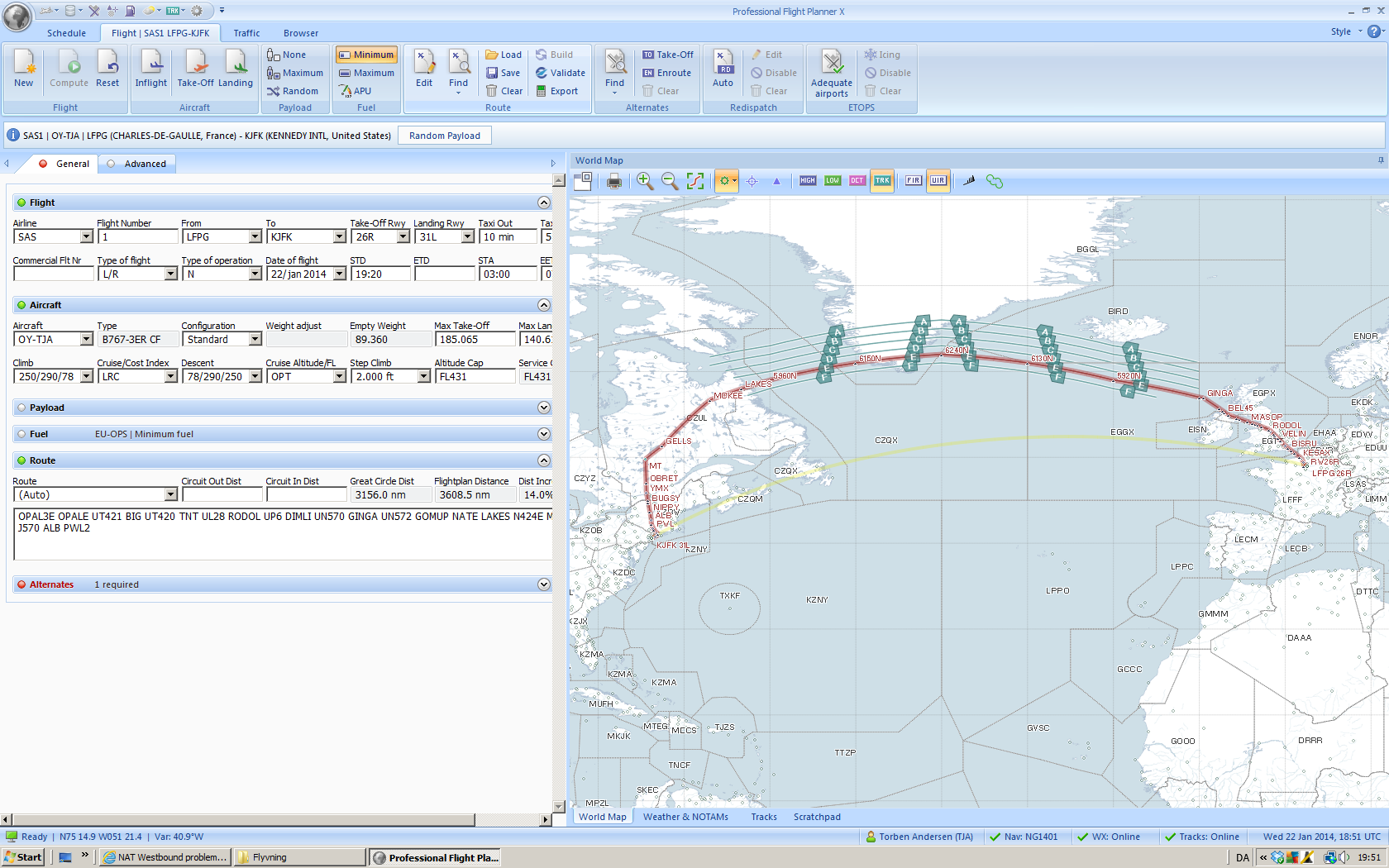Print the world map
This screenshot has height=868, width=1389.
[614, 181]
